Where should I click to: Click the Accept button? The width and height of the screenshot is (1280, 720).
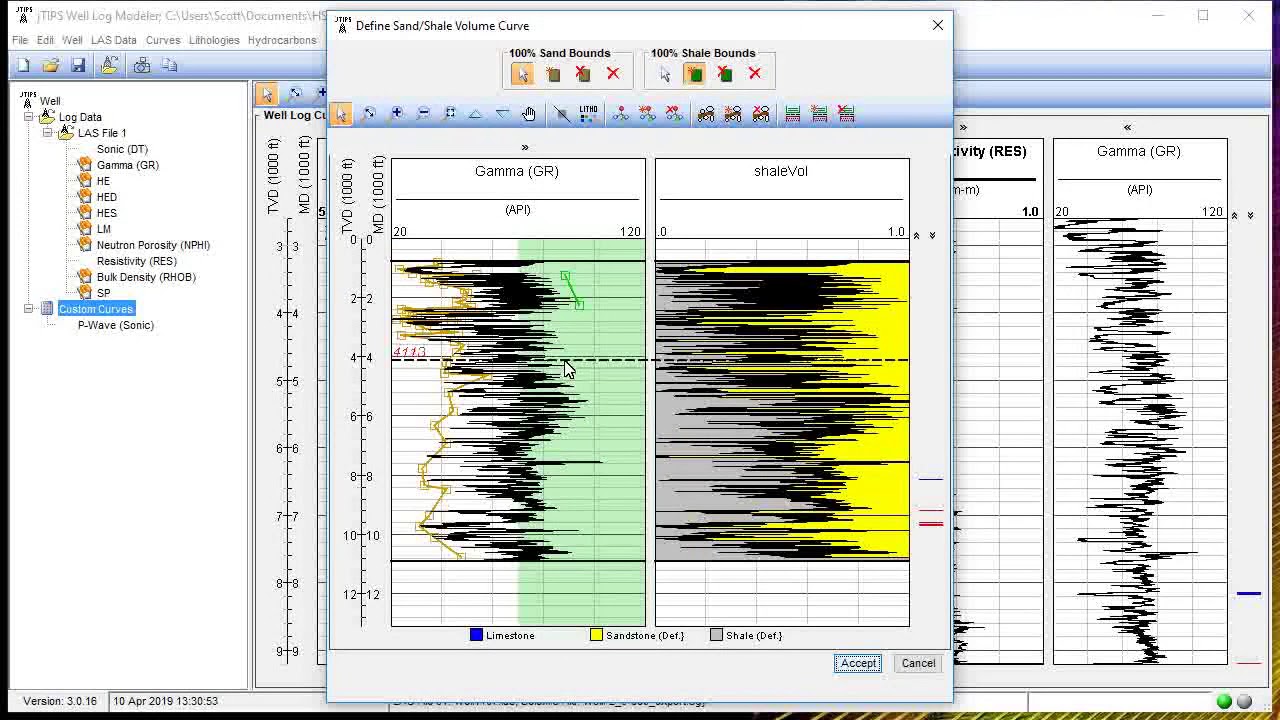858,663
